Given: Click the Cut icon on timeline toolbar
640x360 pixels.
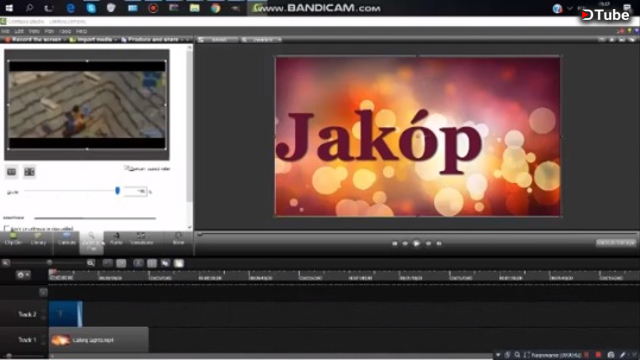Looking at the screenshot, I should tap(138, 263).
